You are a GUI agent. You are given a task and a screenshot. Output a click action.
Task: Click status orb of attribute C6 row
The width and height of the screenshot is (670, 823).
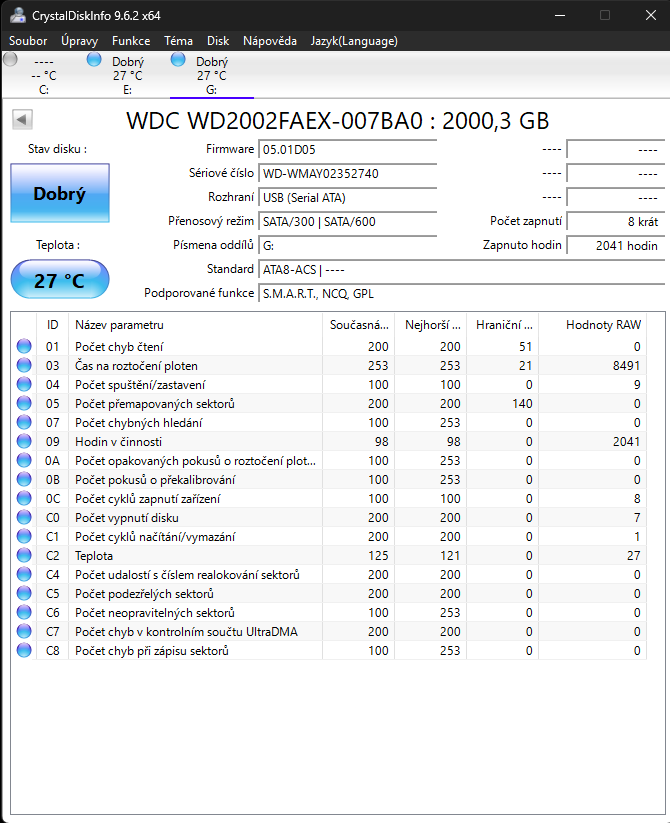pos(24,613)
